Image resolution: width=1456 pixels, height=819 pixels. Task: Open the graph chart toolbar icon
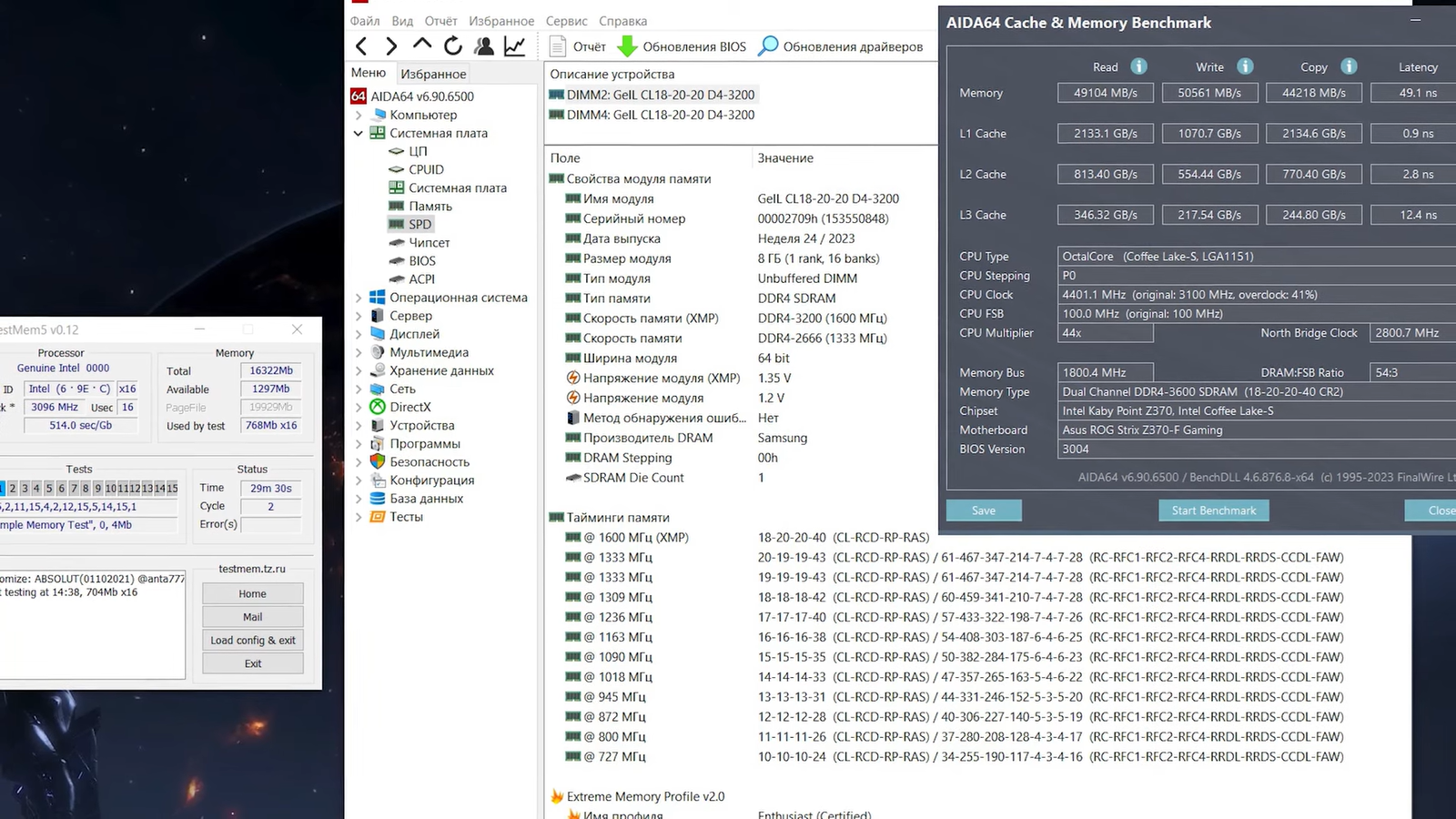(515, 46)
